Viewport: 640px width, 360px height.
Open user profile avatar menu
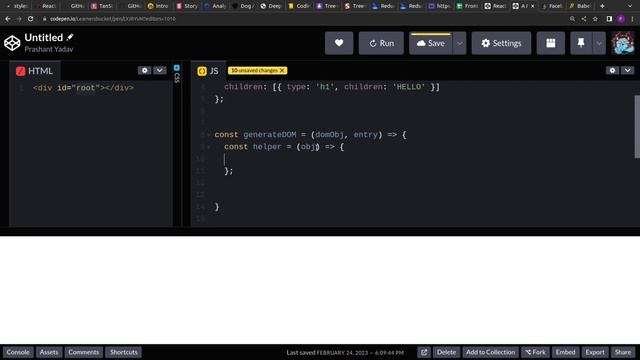[x=623, y=43]
